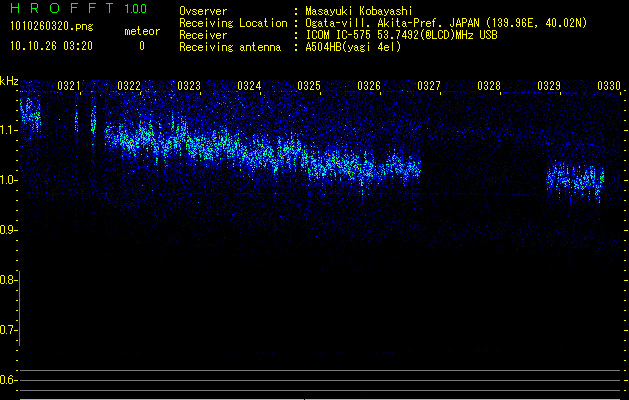The image size is (629, 400).
Task: Click the 0.8 kHz axis label
Action: pos(8,280)
